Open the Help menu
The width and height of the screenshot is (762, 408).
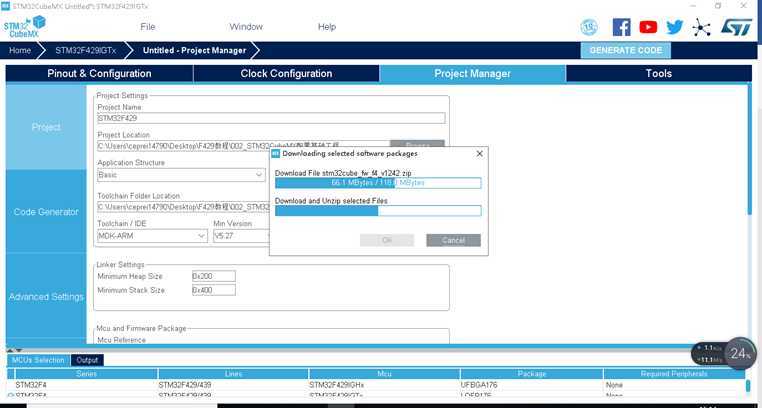(327, 27)
